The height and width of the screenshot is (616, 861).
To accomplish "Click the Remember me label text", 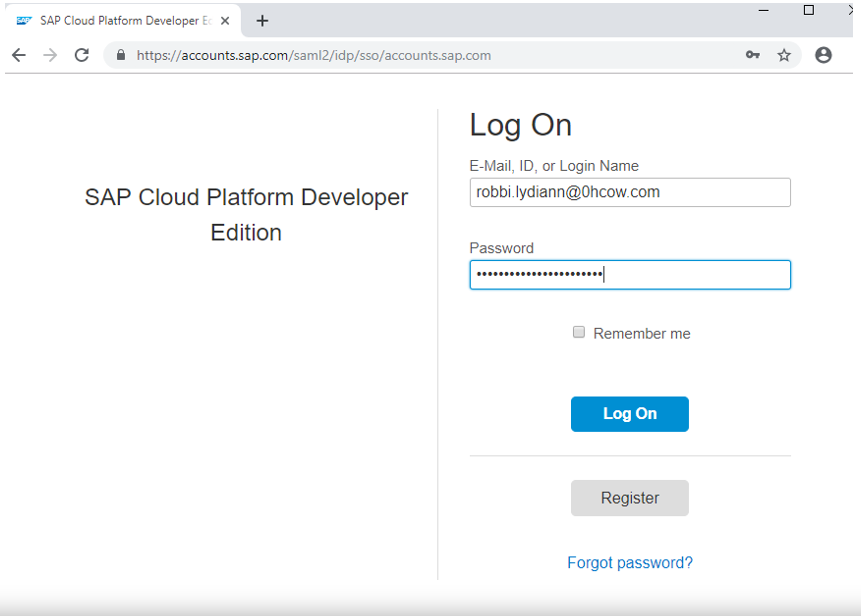I will click(x=642, y=333).
